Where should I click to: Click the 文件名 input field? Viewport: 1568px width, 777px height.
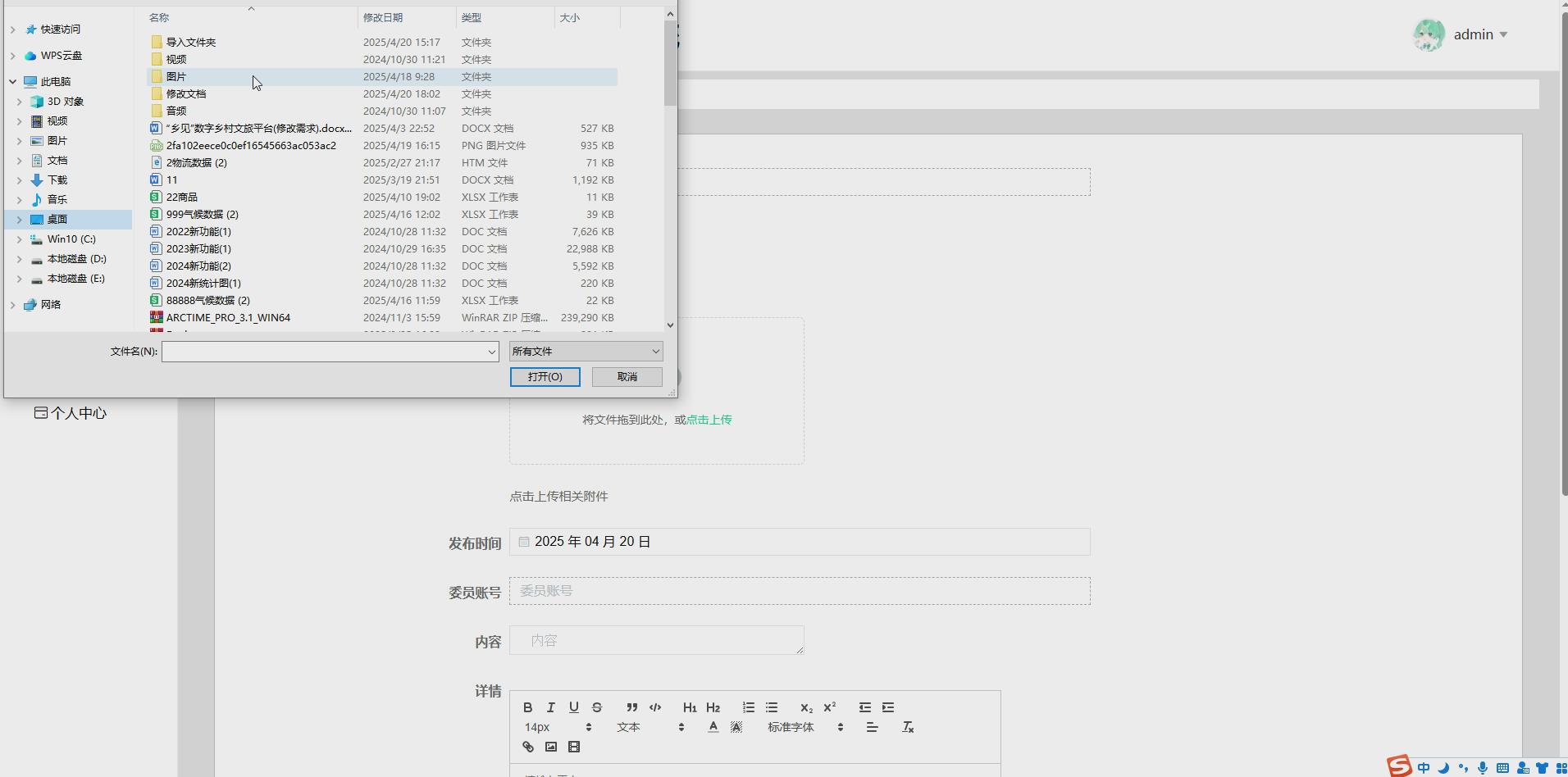click(x=324, y=352)
